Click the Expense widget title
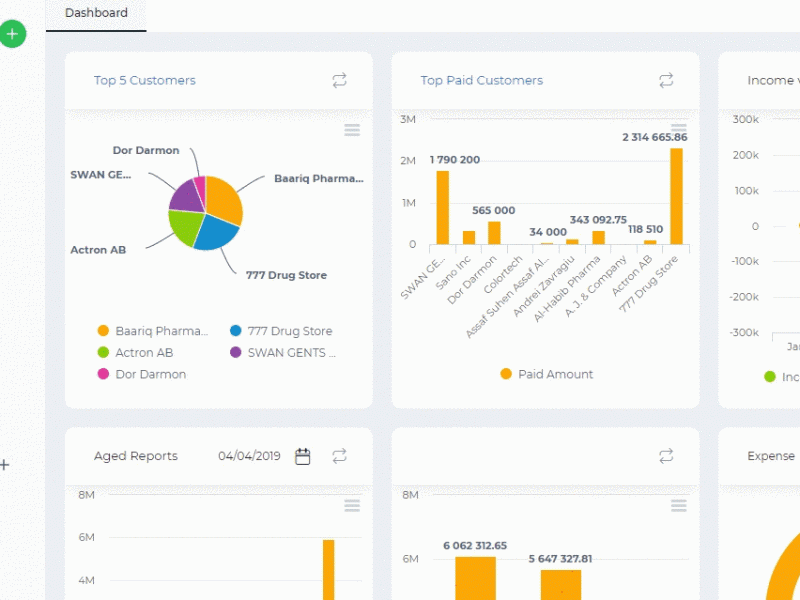 click(x=771, y=456)
